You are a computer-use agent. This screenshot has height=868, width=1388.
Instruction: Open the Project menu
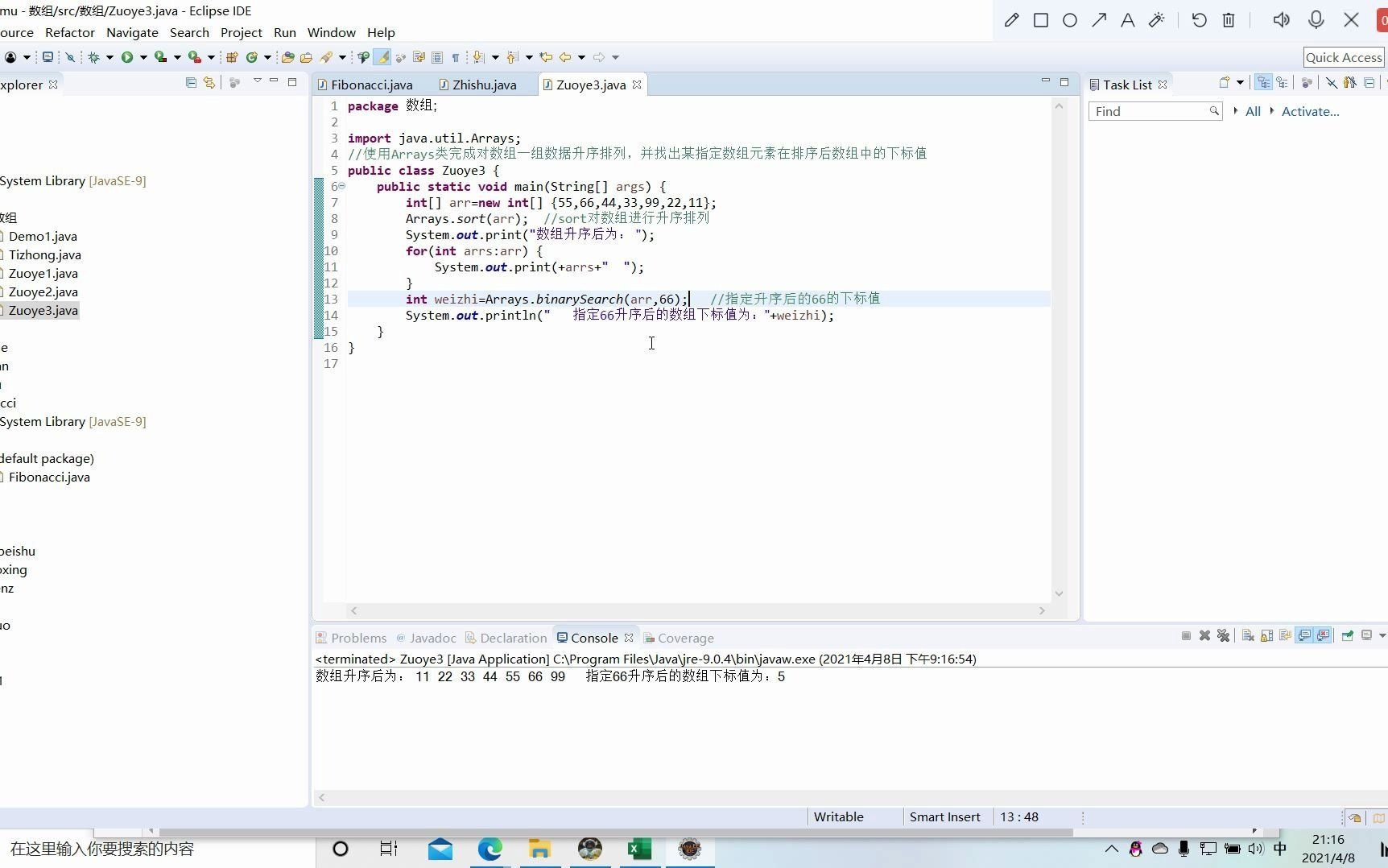click(242, 32)
